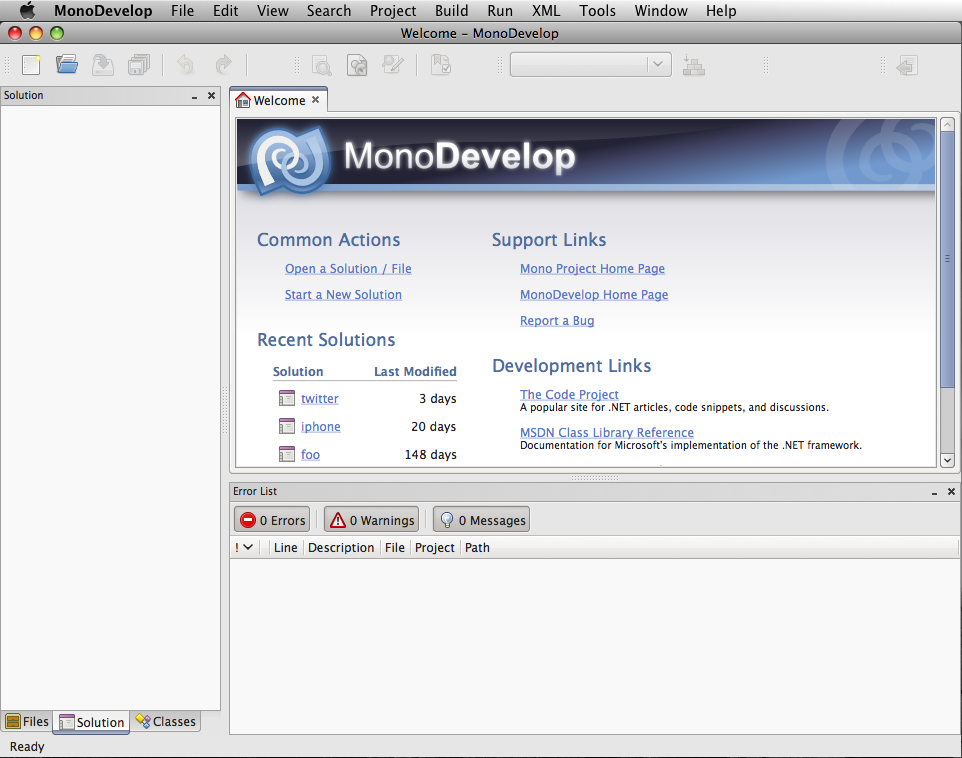Image resolution: width=962 pixels, height=758 pixels.
Task: Minimize the Solution pad
Action: coord(194,96)
